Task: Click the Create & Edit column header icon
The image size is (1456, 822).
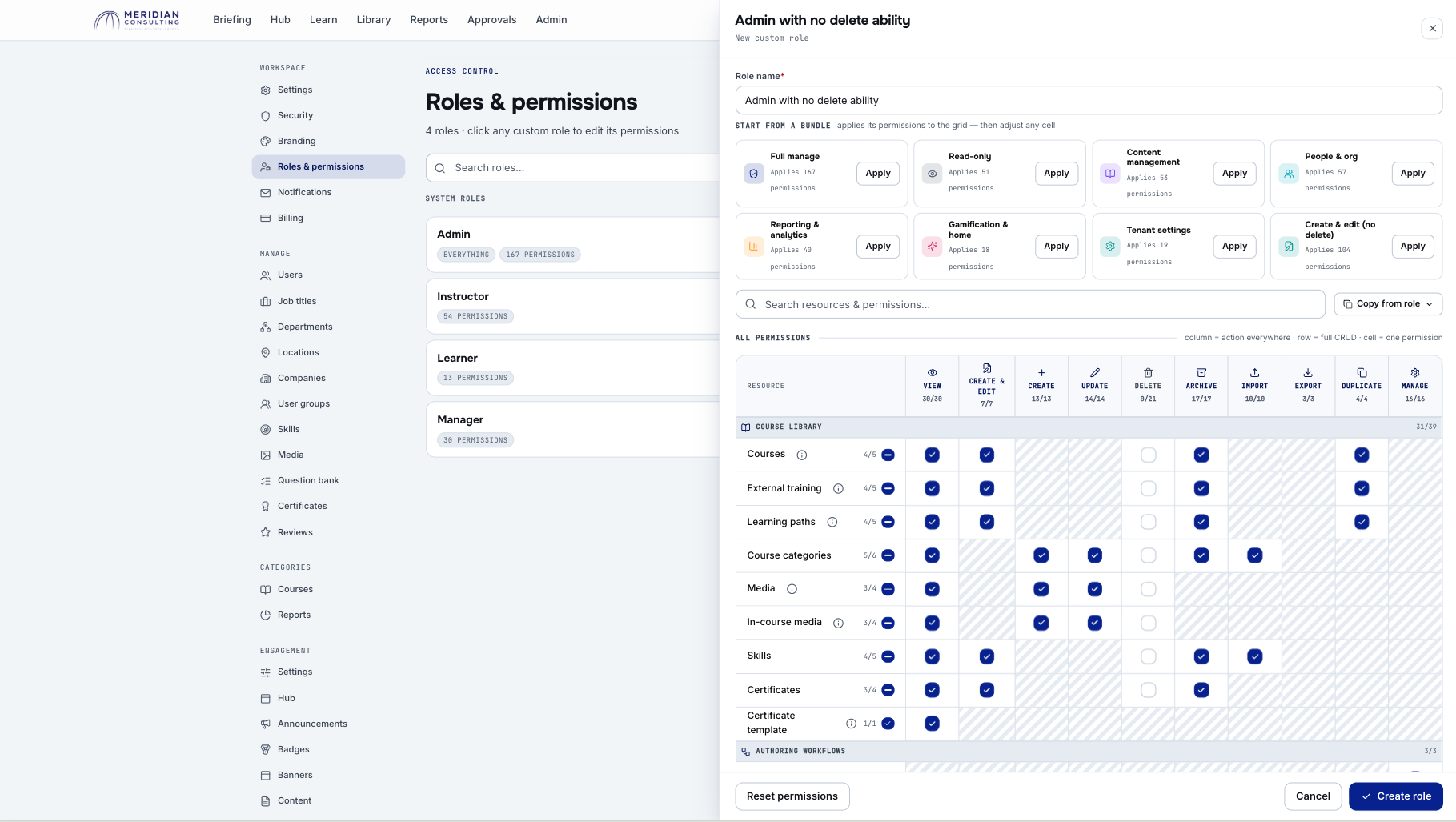Action: [986, 368]
